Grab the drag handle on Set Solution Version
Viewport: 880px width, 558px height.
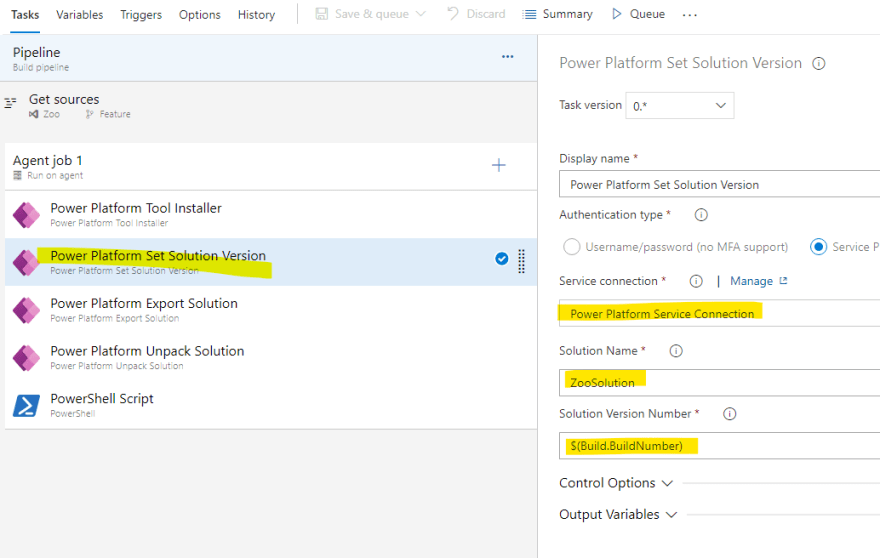click(521, 261)
